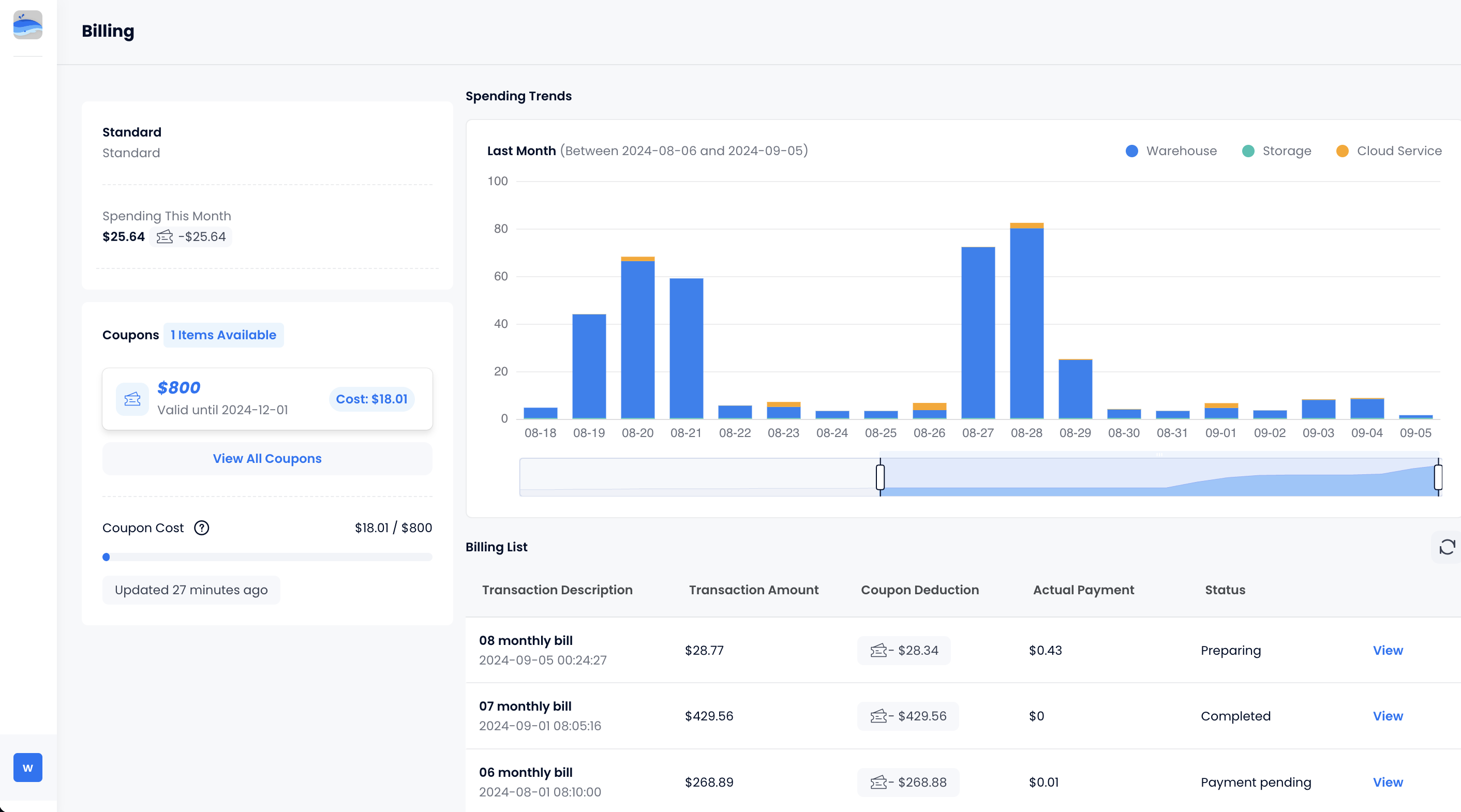Click the Cost: $18.01 badge

point(371,399)
